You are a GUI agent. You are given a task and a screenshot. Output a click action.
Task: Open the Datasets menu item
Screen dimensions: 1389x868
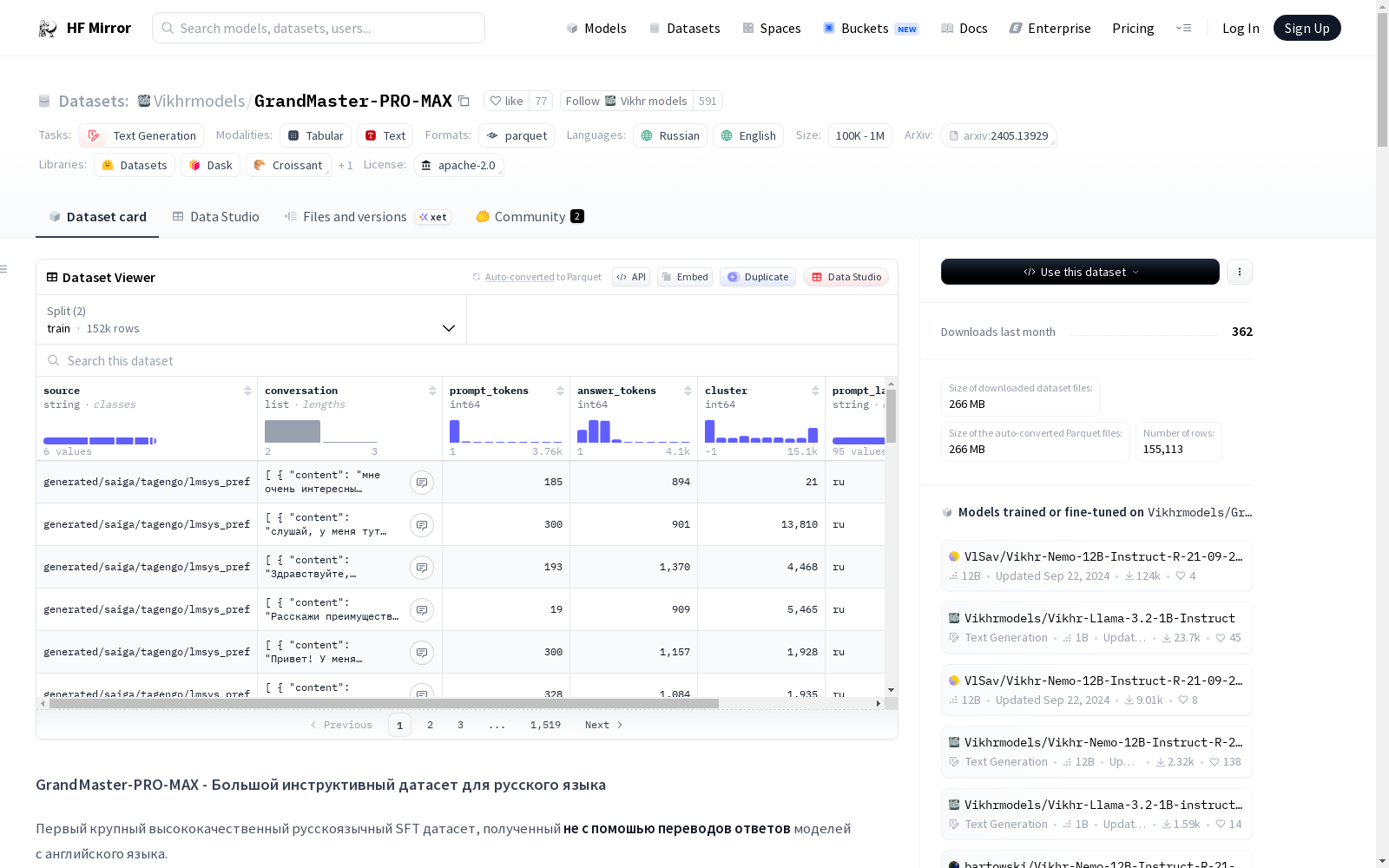684,28
